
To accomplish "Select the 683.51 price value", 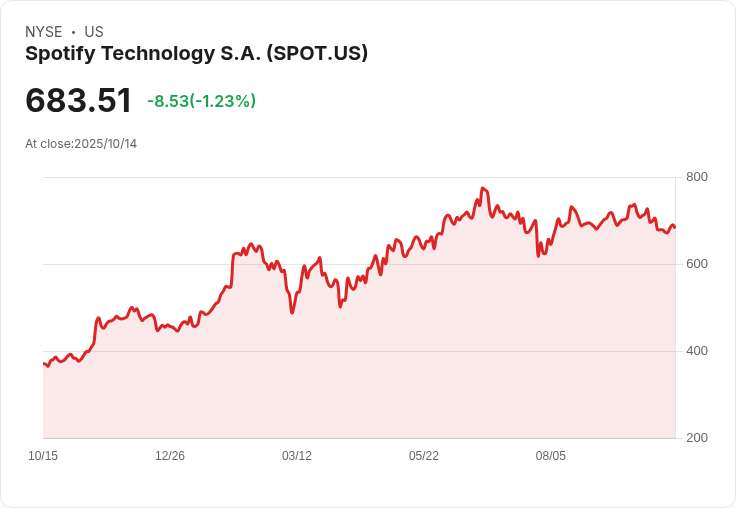I will pos(78,100).
